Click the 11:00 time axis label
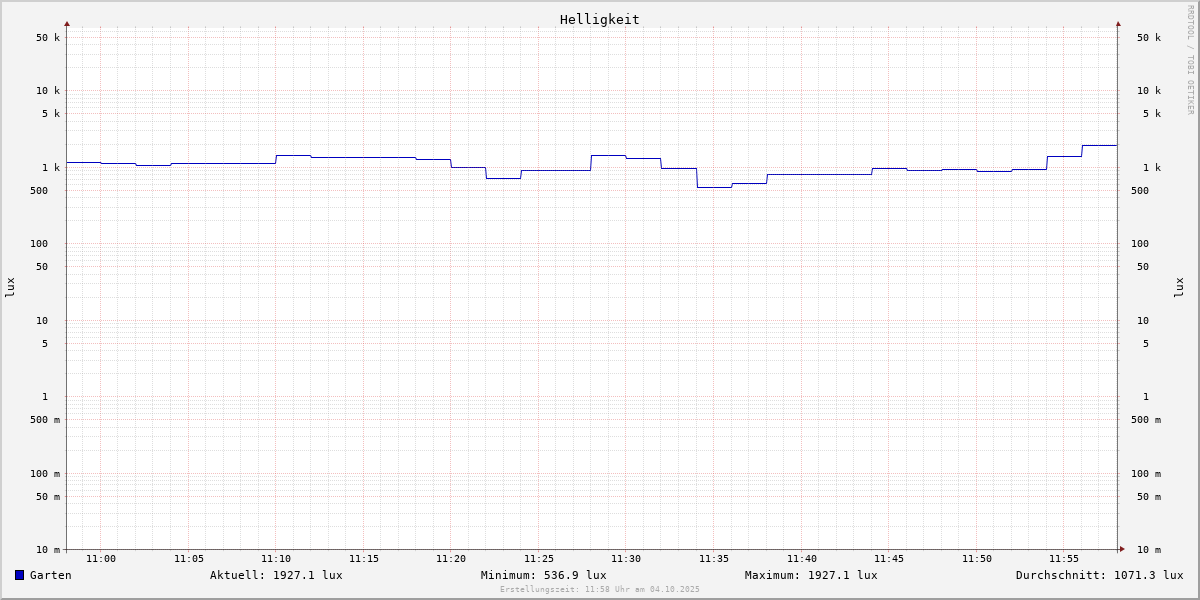This screenshot has height=600, width=1200. pyautogui.click(x=101, y=559)
